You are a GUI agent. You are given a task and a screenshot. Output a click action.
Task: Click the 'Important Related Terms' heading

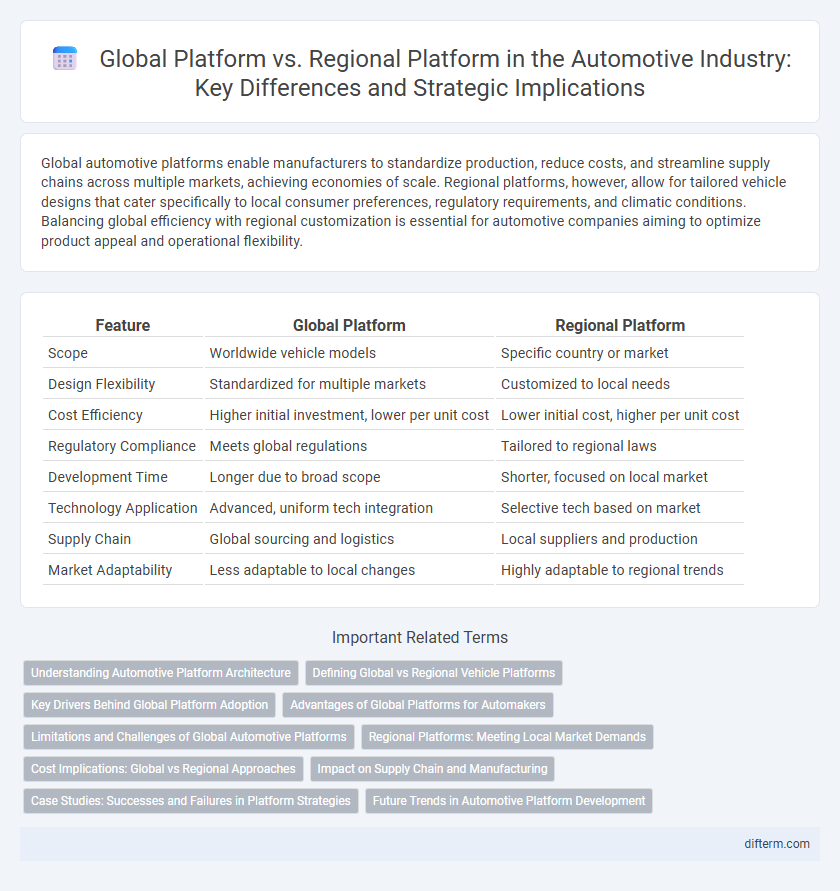420,638
